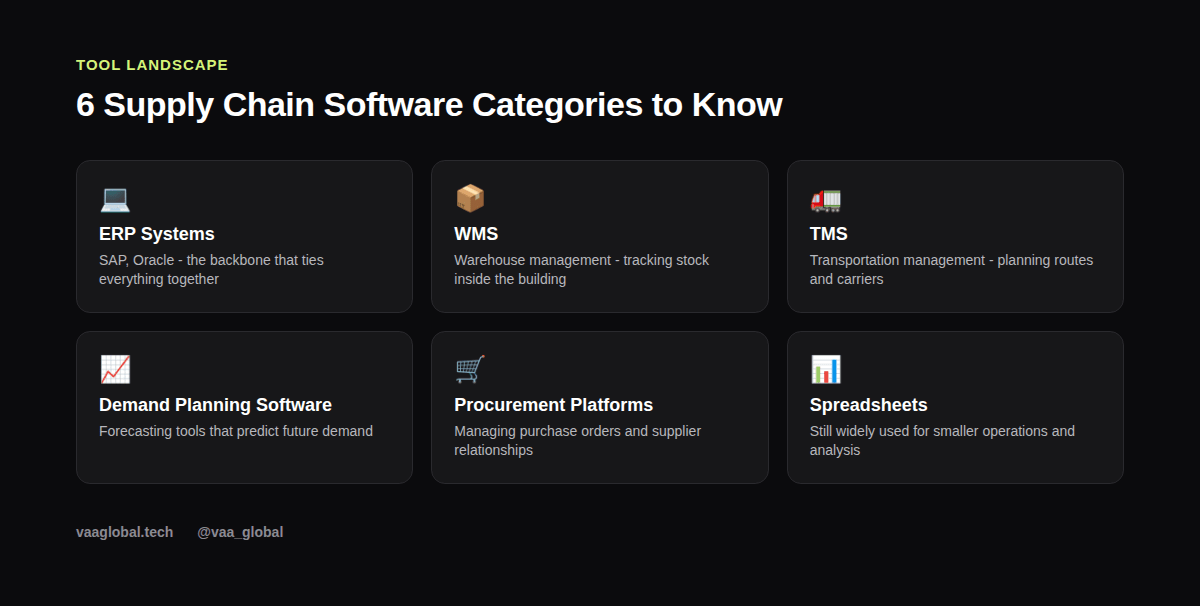Click the 'Transportation management - planning routes' description

tap(952, 270)
